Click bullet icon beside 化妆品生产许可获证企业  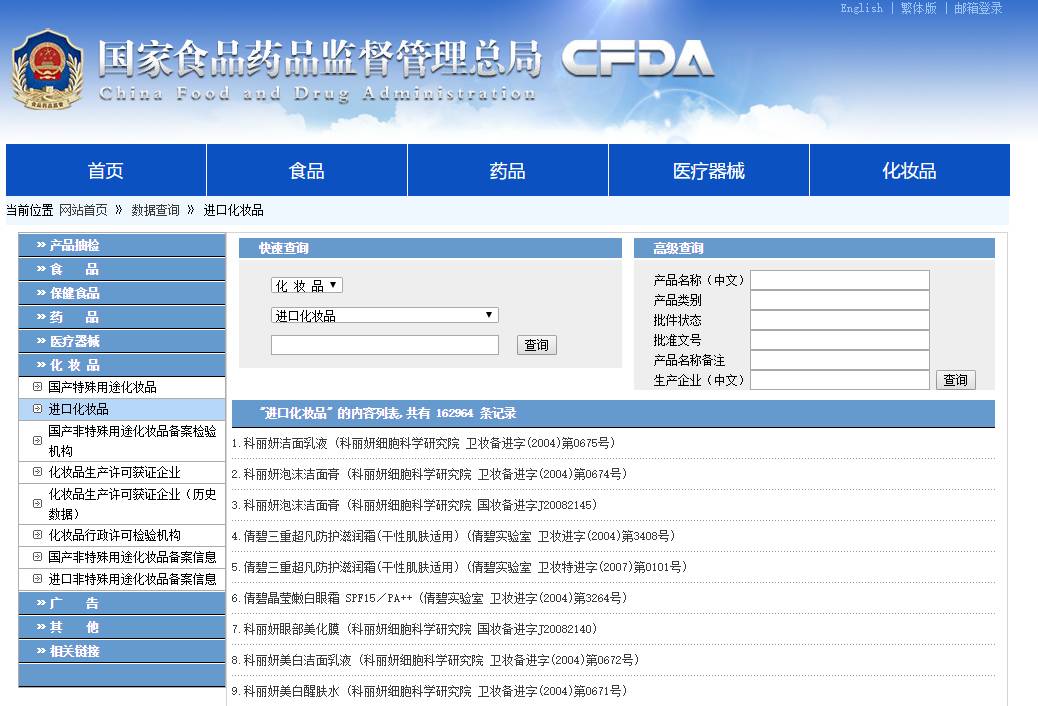38,472
